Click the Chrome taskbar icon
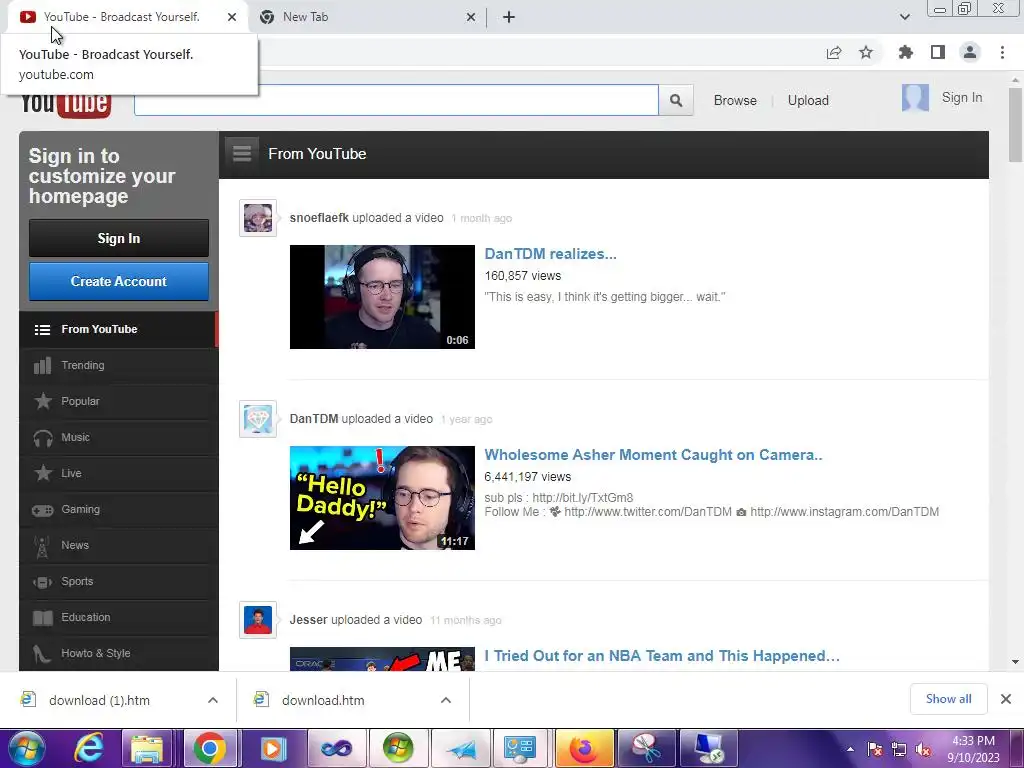The image size is (1024, 768). (x=209, y=748)
